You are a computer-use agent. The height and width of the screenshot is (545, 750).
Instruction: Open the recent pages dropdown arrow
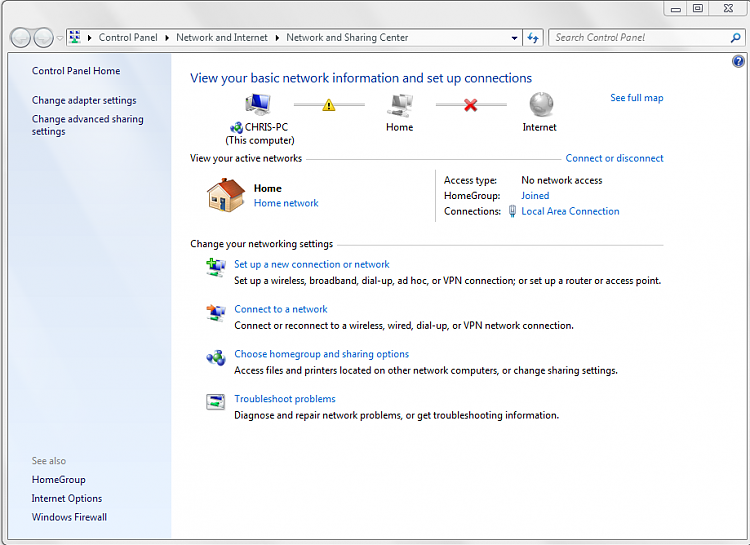coord(60,38)
